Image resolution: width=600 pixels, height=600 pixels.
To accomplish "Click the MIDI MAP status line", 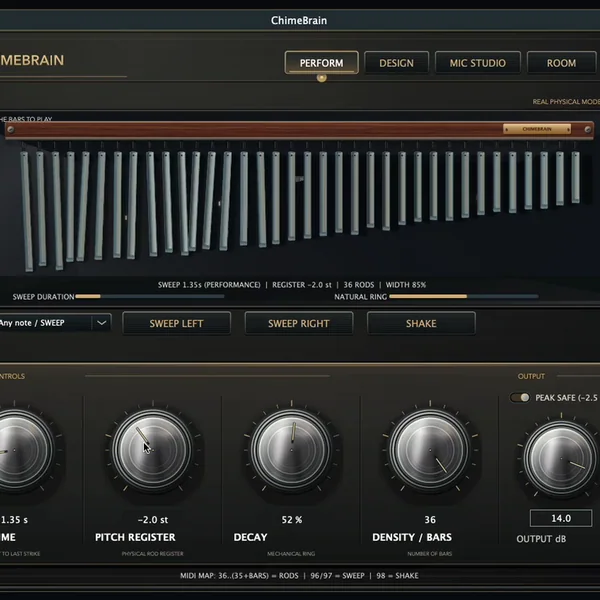I will pos(299,576).
